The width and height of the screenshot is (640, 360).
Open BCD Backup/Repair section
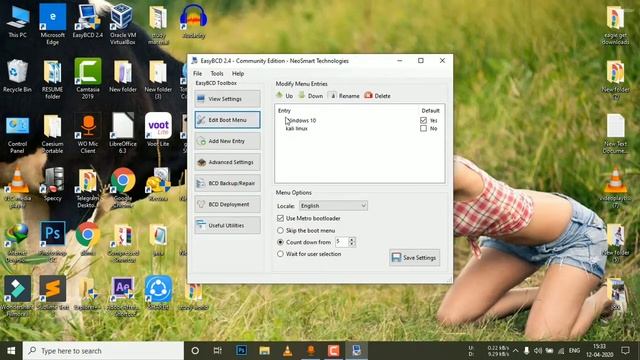227,183
